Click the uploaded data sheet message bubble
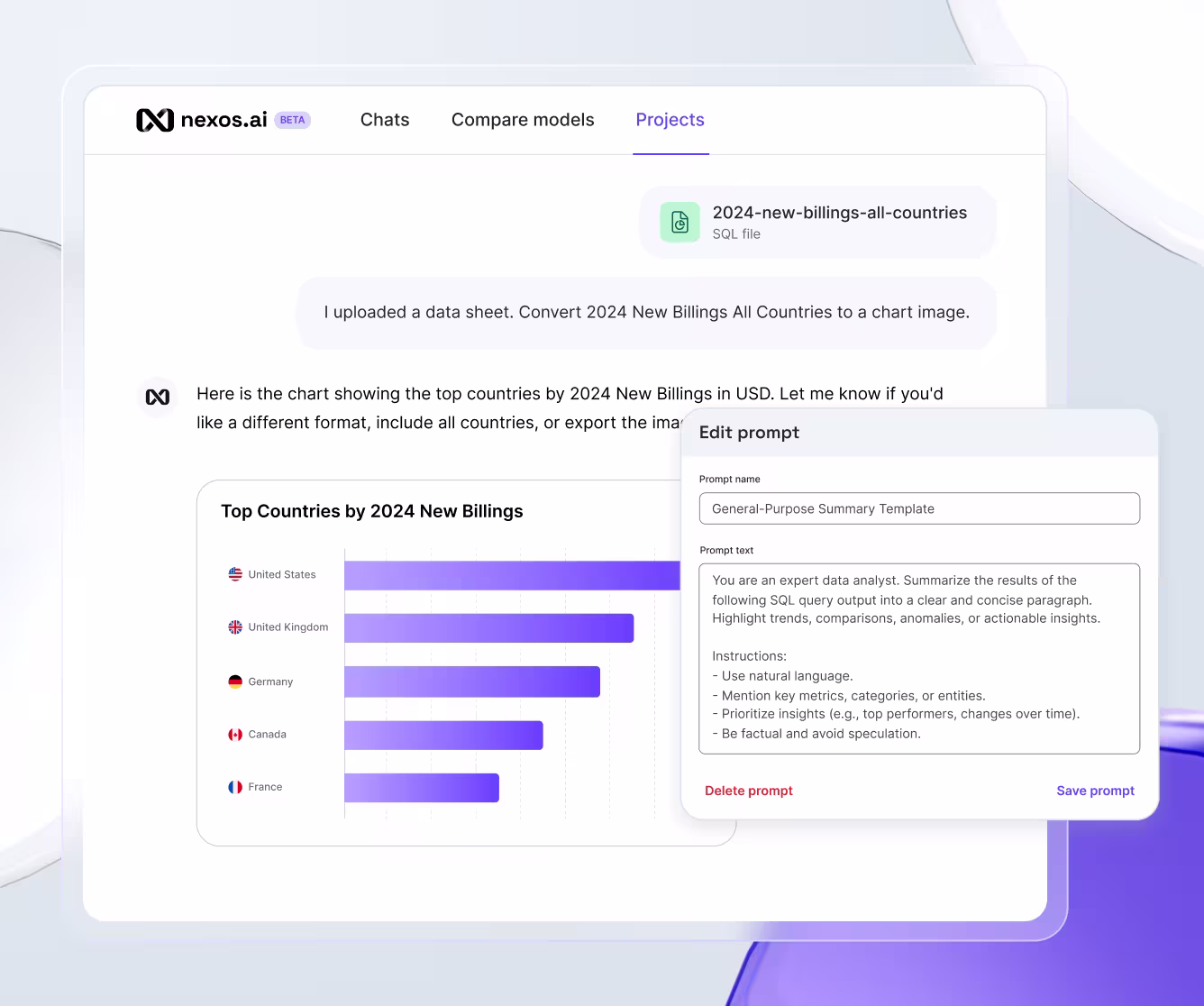 [645, 312]
